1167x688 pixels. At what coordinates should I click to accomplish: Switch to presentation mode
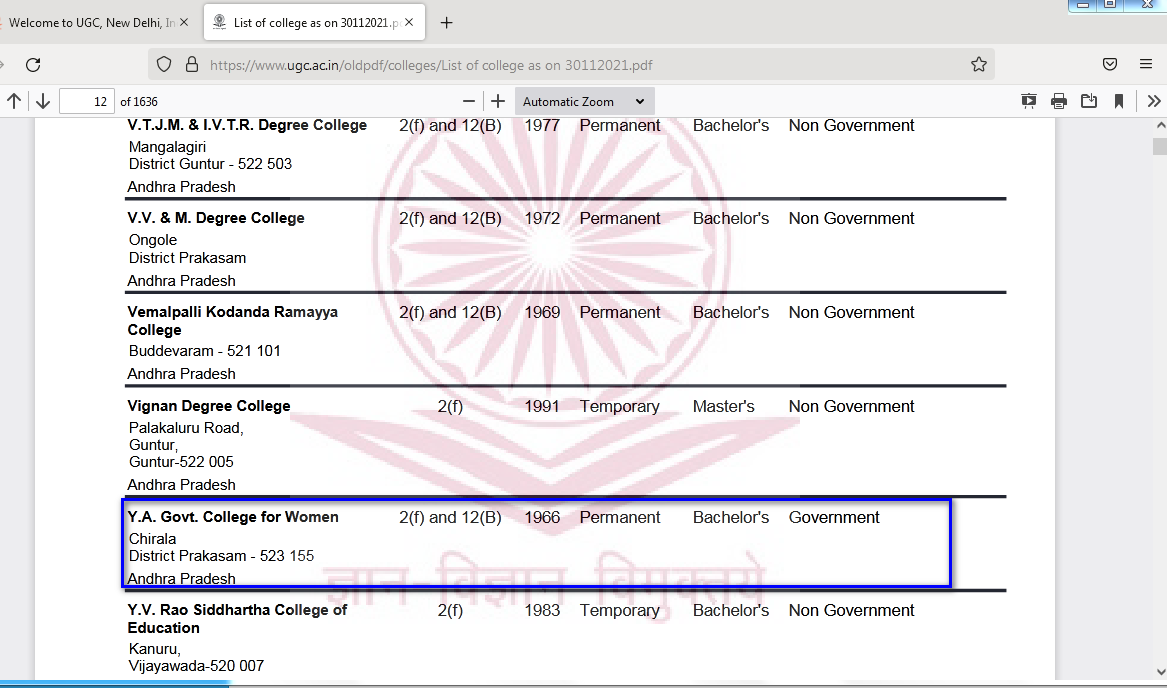pos(1028,101)
